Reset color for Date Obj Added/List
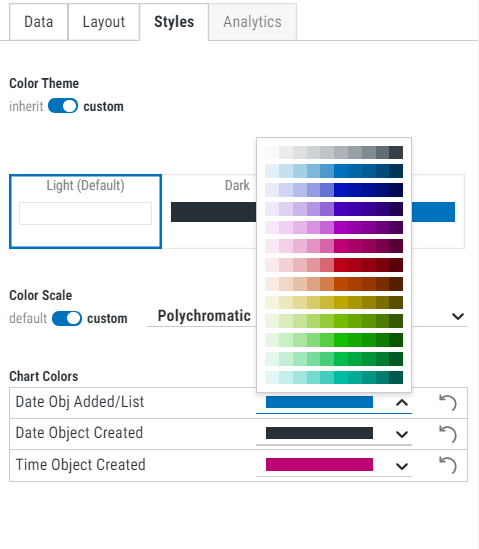Image resolution: width=479 pixels, height=549 pixels. [x=448, y=402]
